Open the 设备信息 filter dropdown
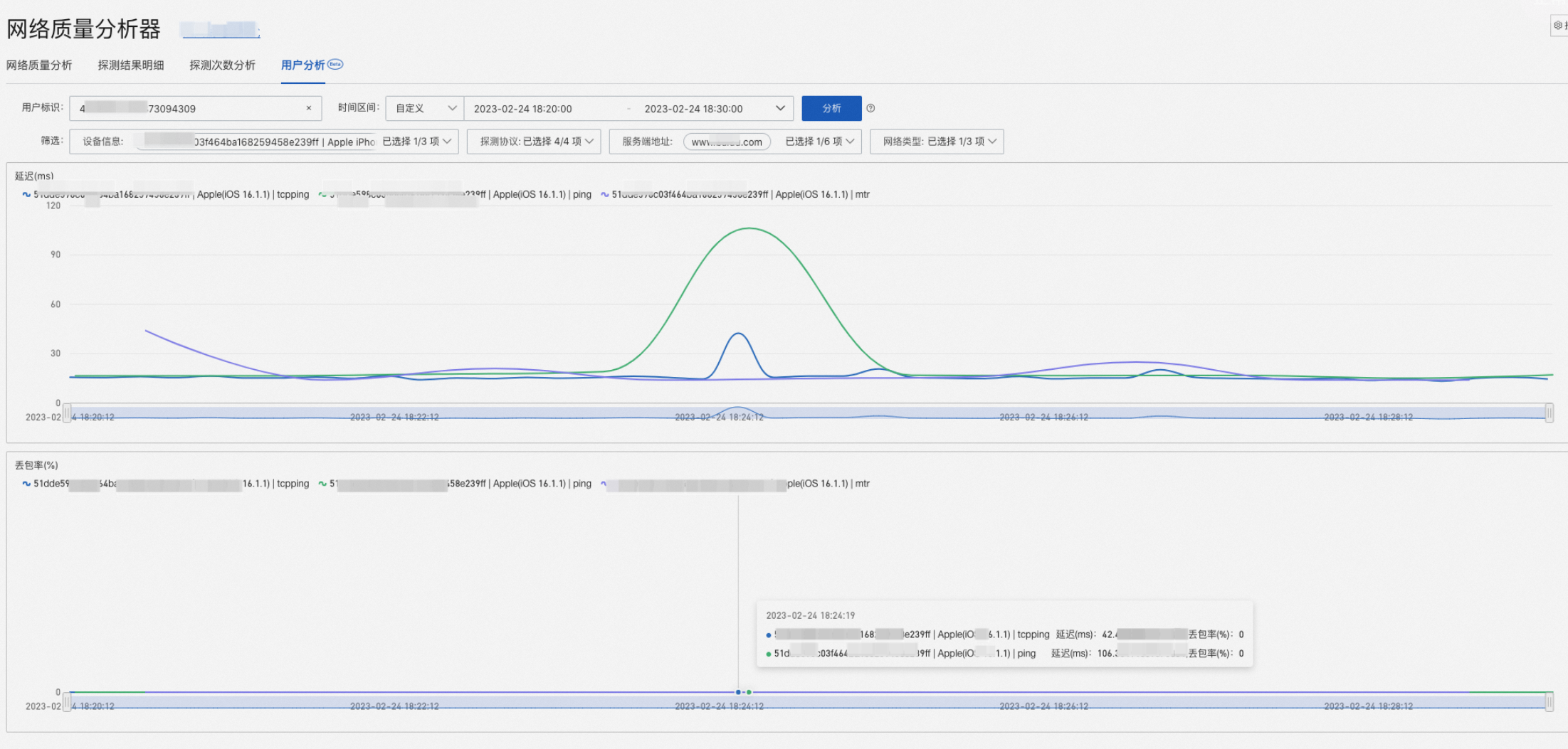This screenshot has height=749, width=1568. [x=264, y=142]
